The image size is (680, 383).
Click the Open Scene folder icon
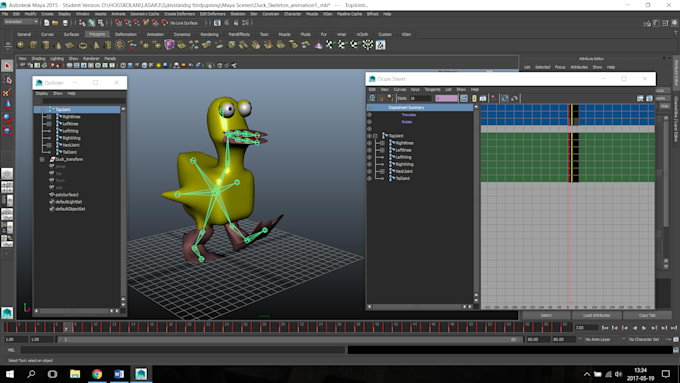(x=56, y=23)
